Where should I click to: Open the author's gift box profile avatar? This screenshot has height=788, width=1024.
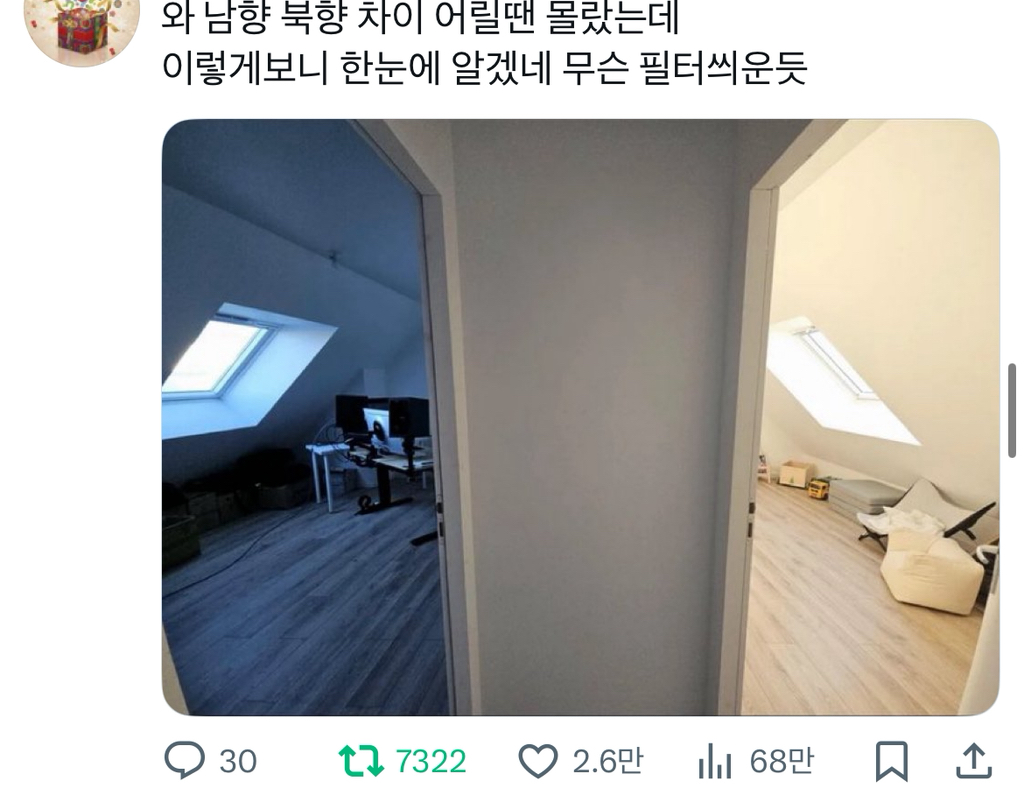point(82,26)
